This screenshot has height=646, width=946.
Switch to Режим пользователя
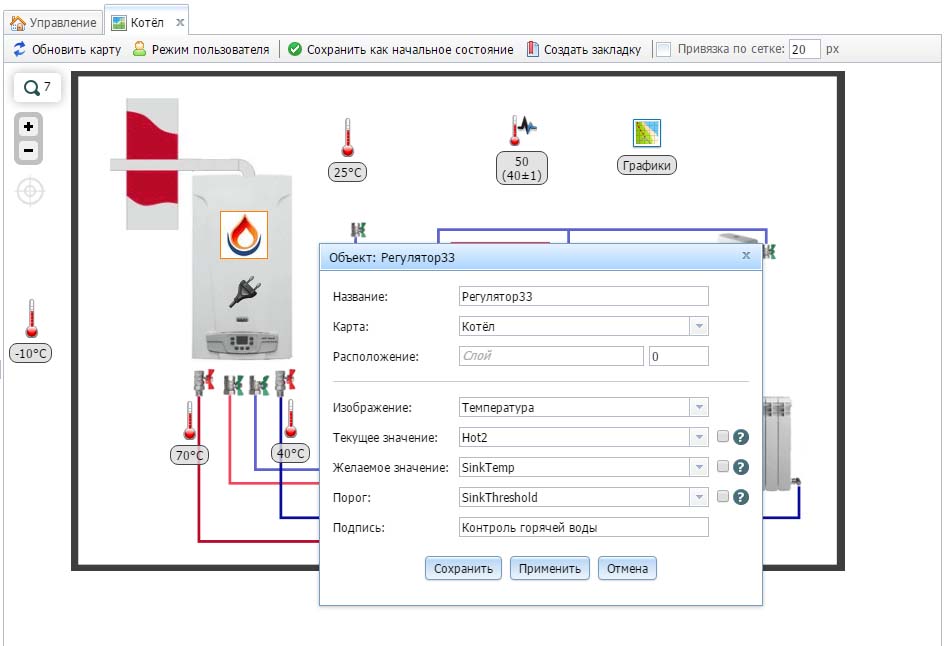202,49
